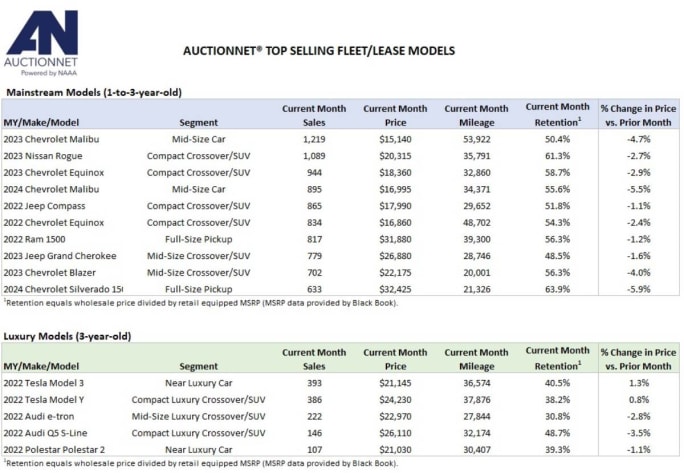Click the 2022 Tesla Model Y cell

[44, 399]
